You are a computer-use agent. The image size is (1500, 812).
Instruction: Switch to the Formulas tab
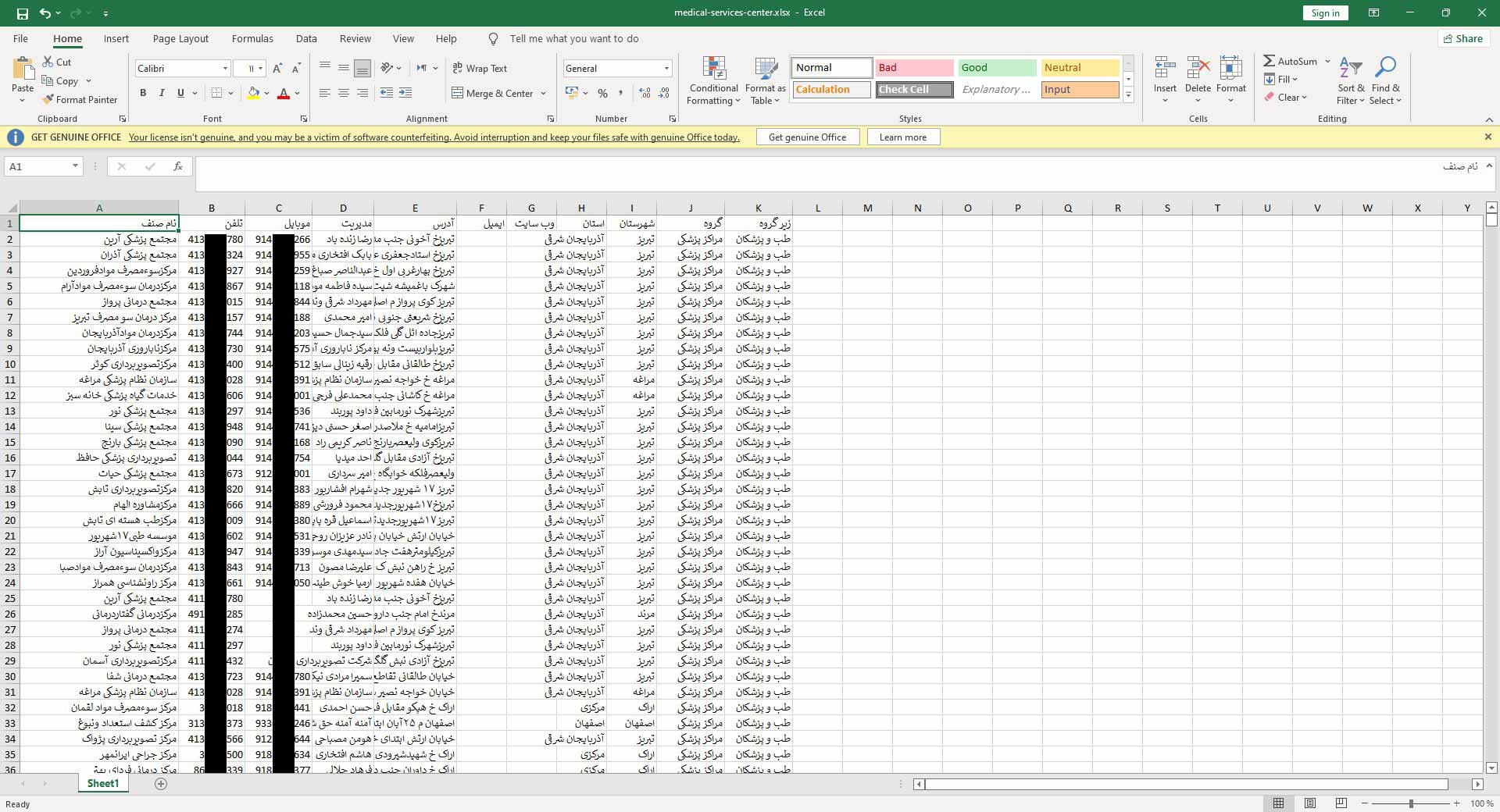pos(252,39)
